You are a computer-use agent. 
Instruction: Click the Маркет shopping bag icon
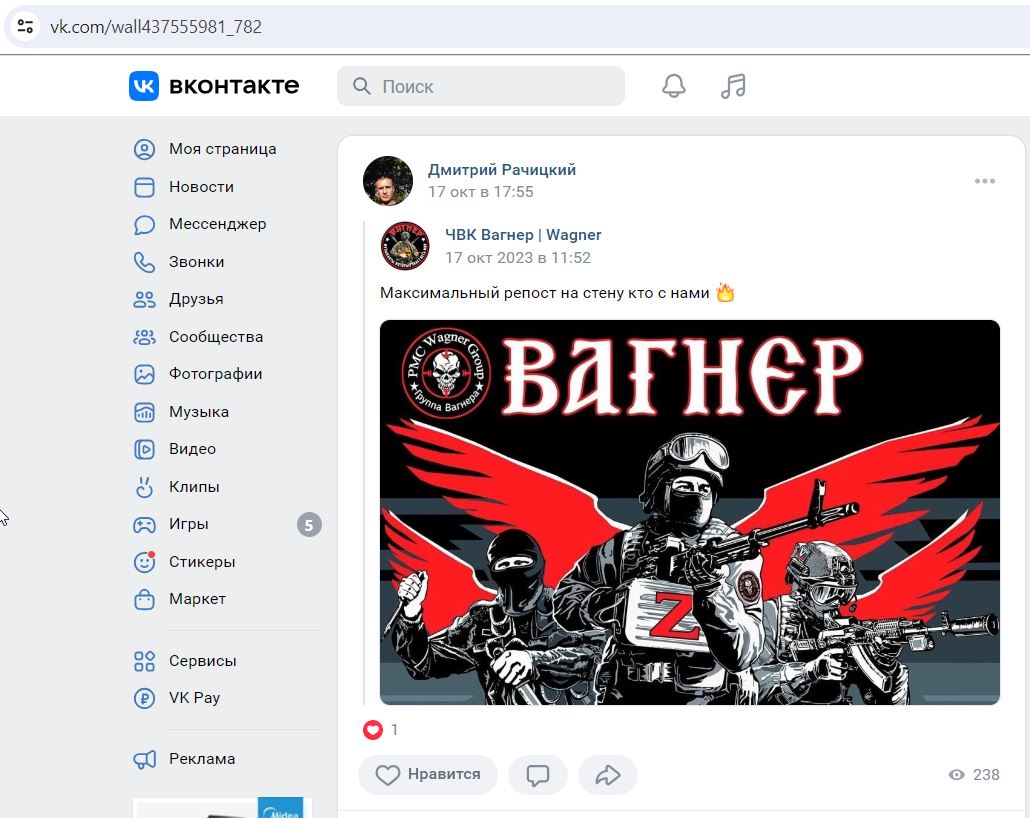click(x=145, y=599)
